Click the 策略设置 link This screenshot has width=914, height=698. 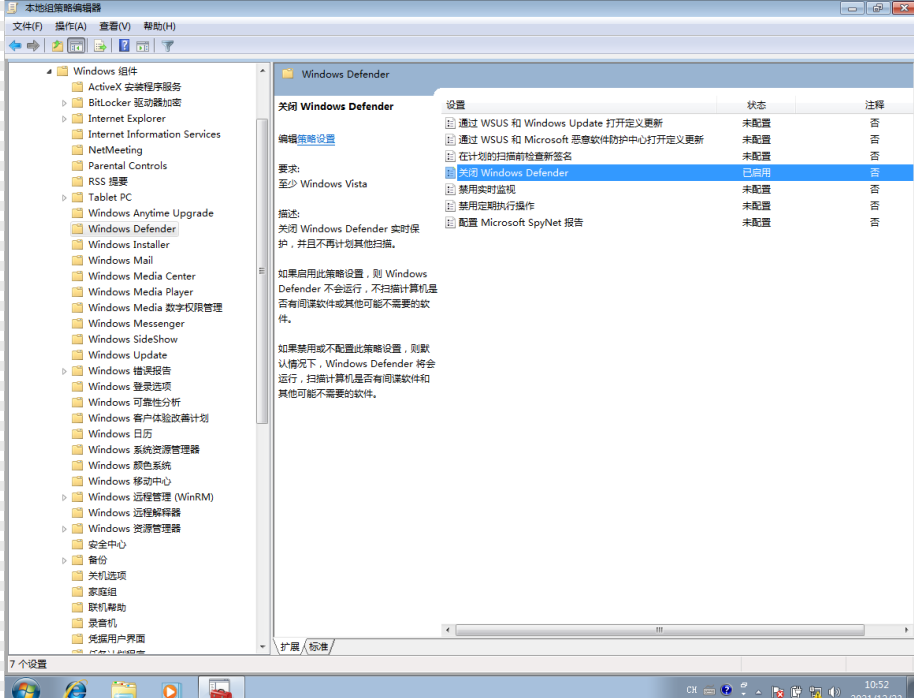316,139
